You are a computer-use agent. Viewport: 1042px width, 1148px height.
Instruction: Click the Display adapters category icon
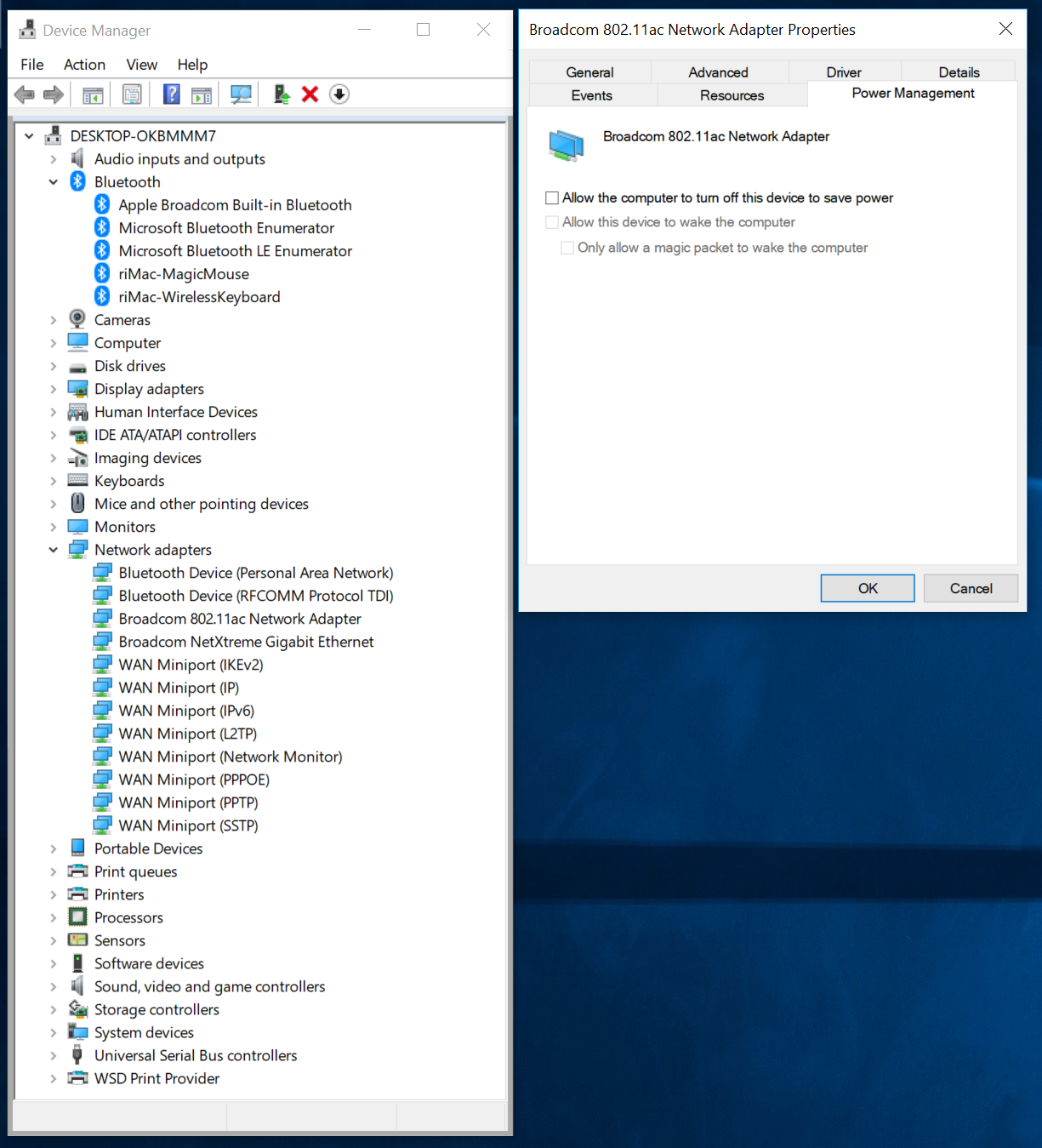coord(77,389)
